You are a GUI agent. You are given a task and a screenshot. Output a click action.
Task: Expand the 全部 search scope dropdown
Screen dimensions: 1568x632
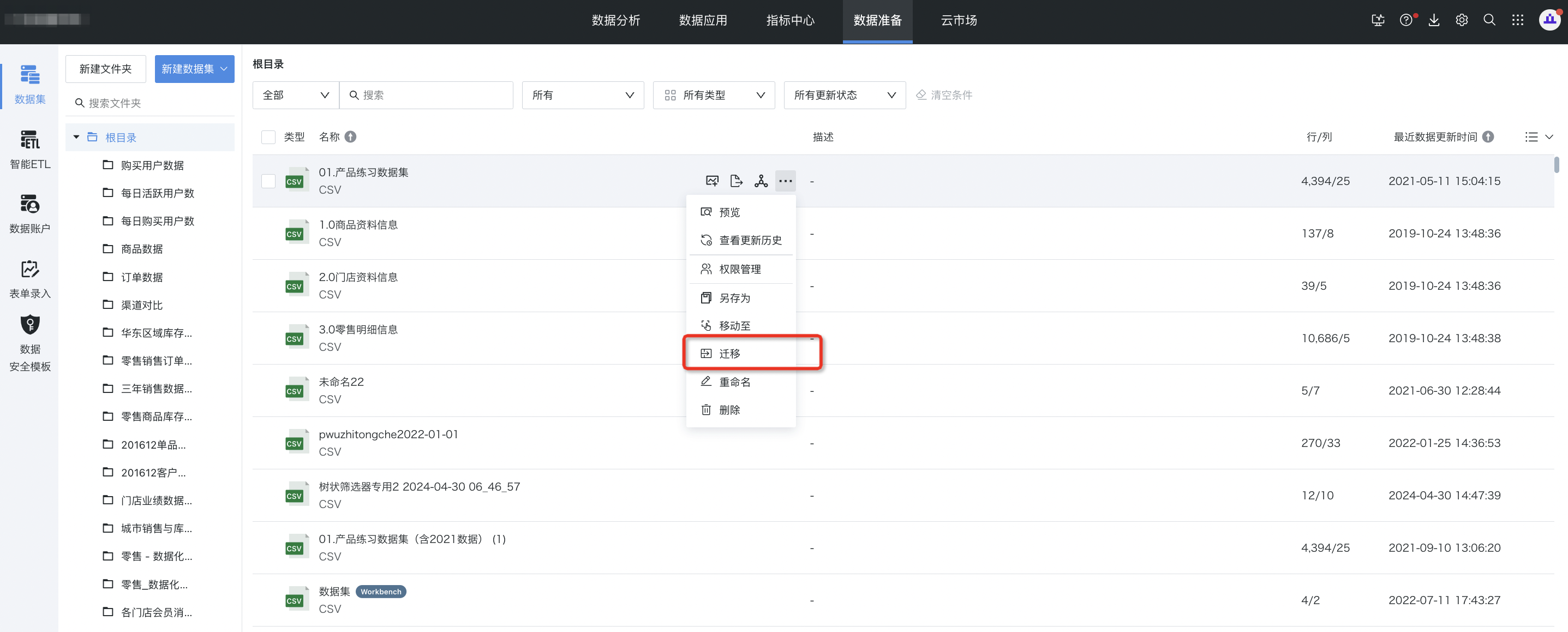pyautogui.click(x=295, y=95)
